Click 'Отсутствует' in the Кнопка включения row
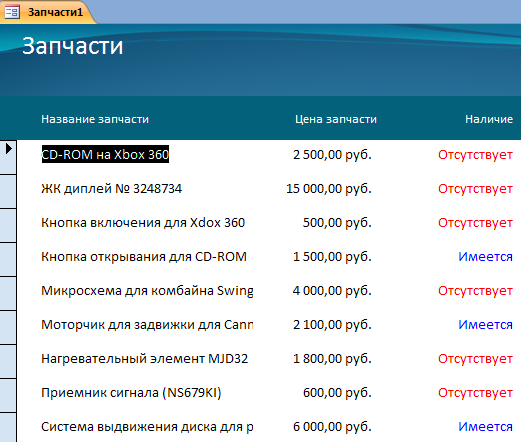The width and height of the screenshot is (521, 442). click(475, 223)
